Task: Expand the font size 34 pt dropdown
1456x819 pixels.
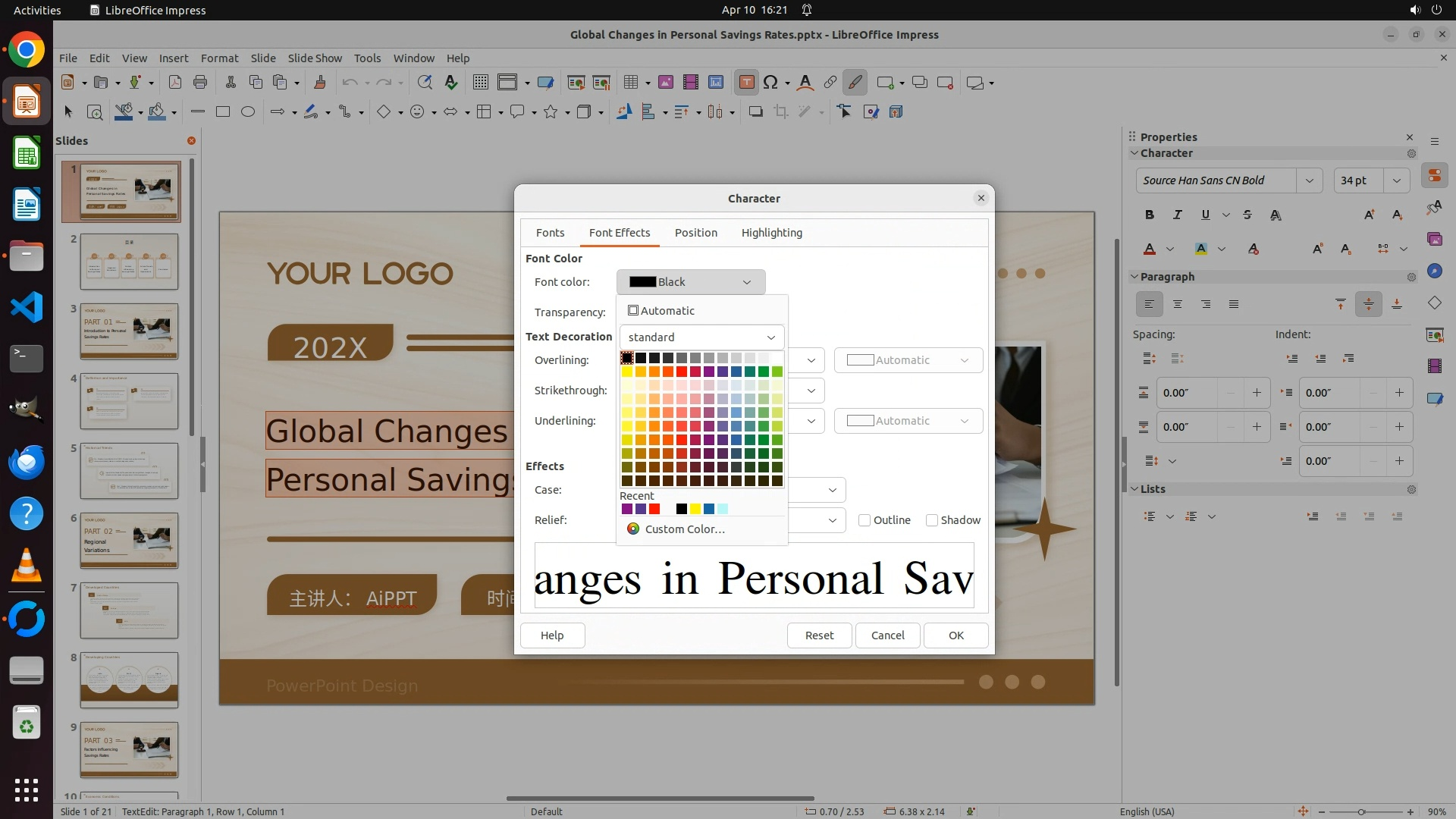Action: pos(1396,180)
